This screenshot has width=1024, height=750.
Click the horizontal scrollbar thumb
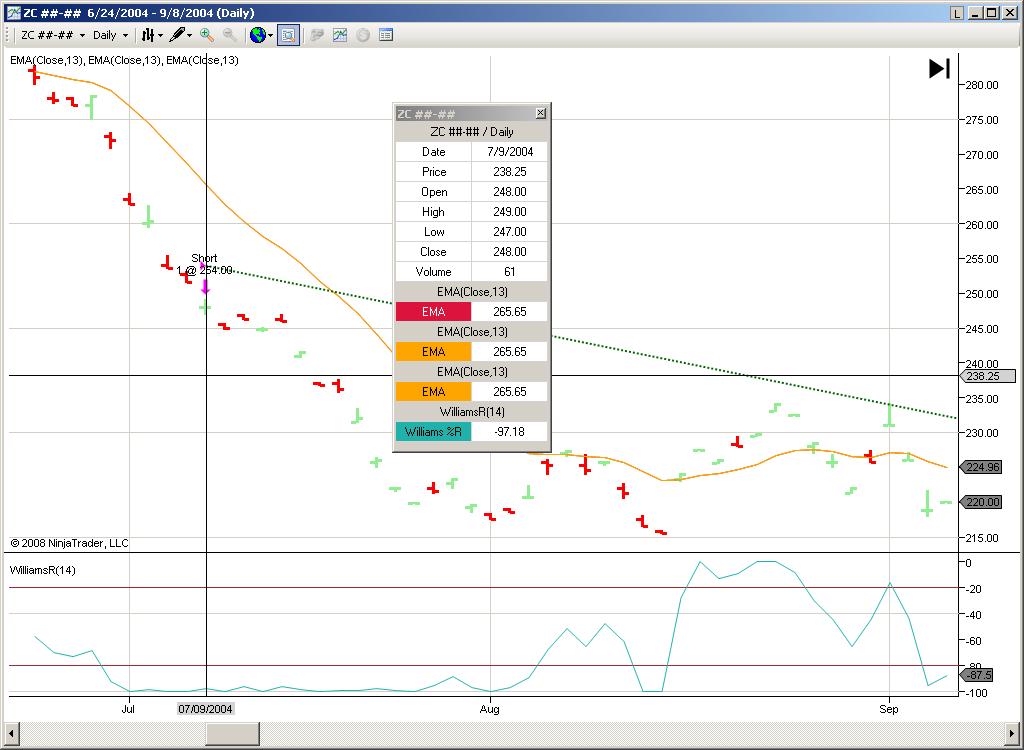click(x=232, y=733)
